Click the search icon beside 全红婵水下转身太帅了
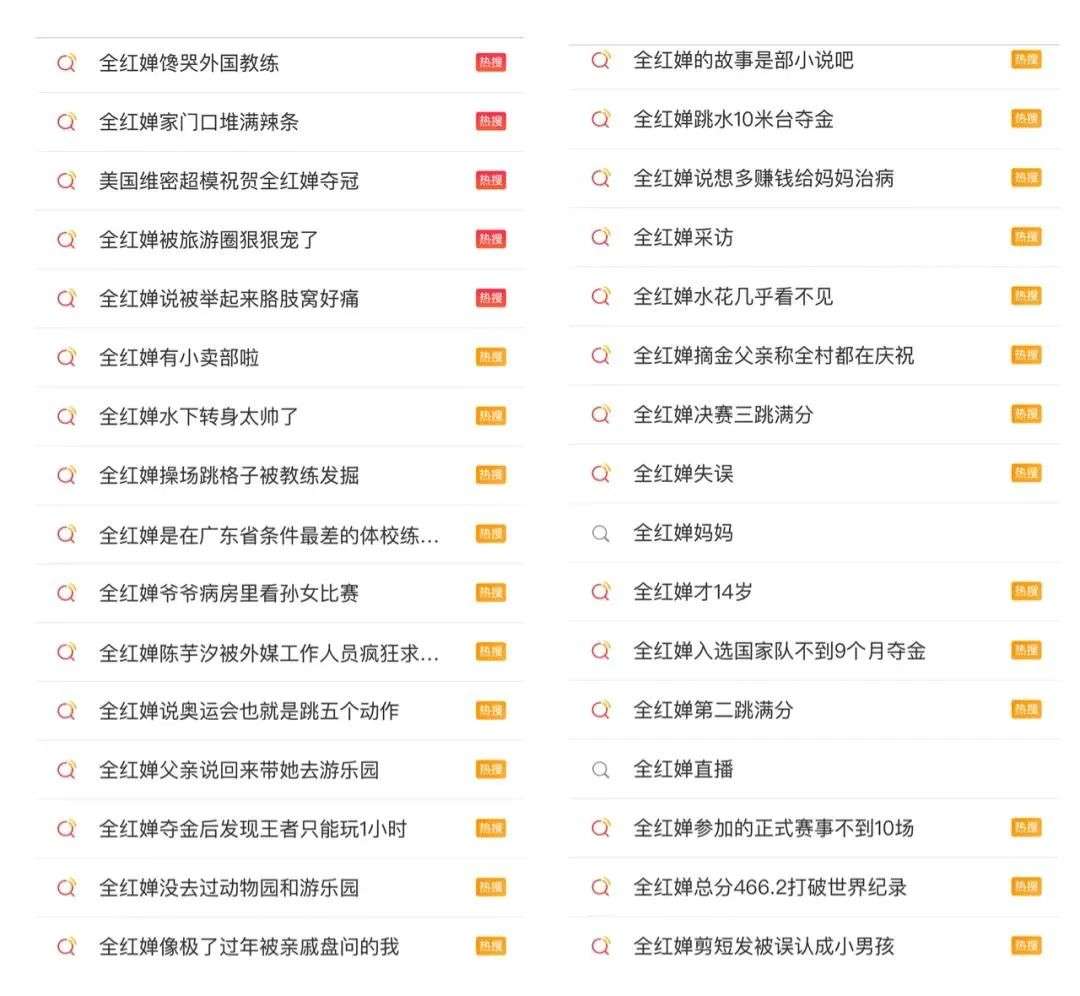Image resolution: width=1080 pixels, height=996 pixels. [67, 416]
